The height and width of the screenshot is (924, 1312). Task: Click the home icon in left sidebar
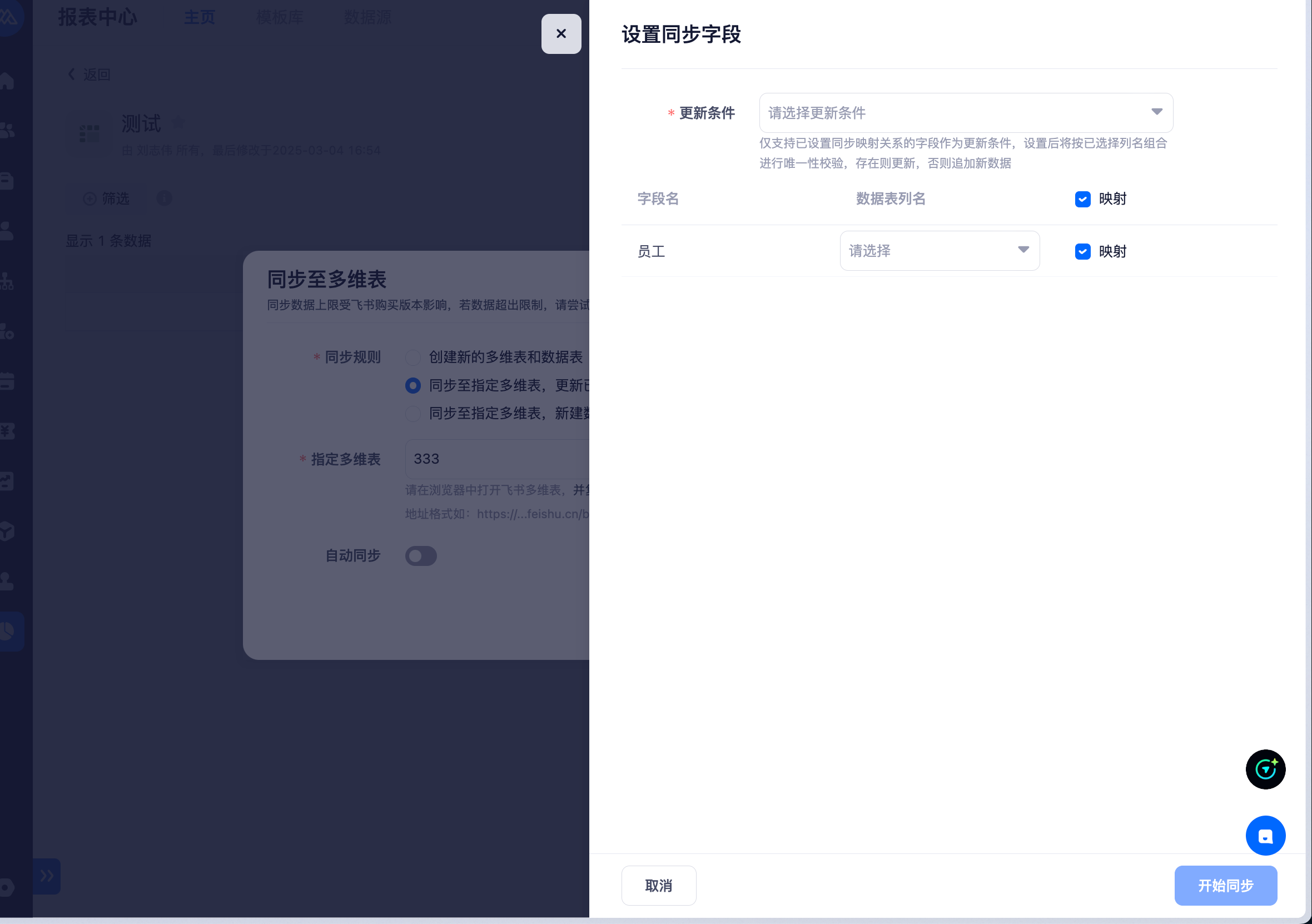(7, 81)
